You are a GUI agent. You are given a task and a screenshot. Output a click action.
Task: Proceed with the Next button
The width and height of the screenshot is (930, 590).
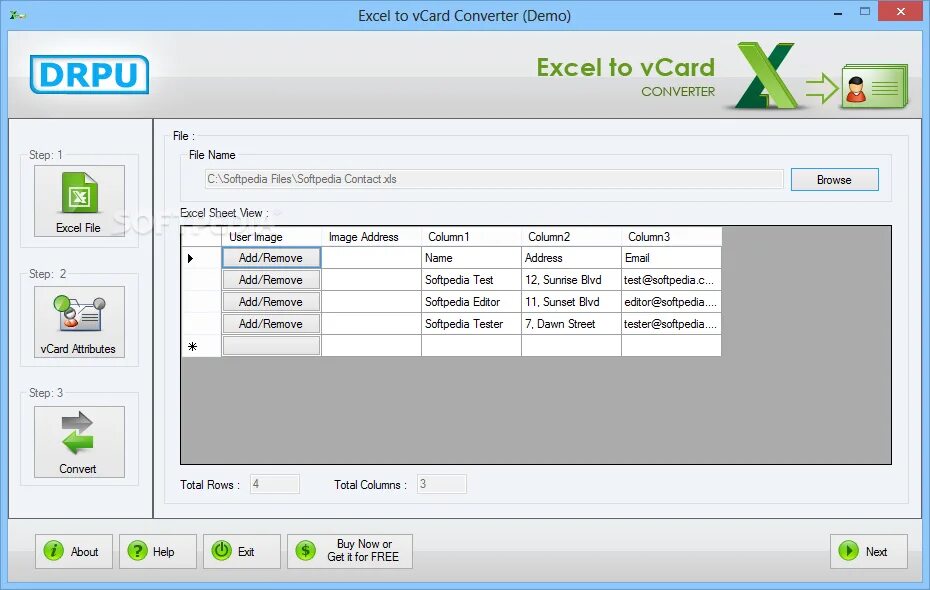[x=868, y=551]
